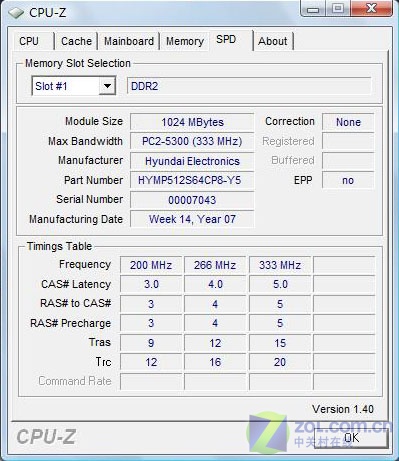This screenshot has height=461, width=399.
Task: Click the Week 14, Year 07 date value
Action: click(192, 219)
